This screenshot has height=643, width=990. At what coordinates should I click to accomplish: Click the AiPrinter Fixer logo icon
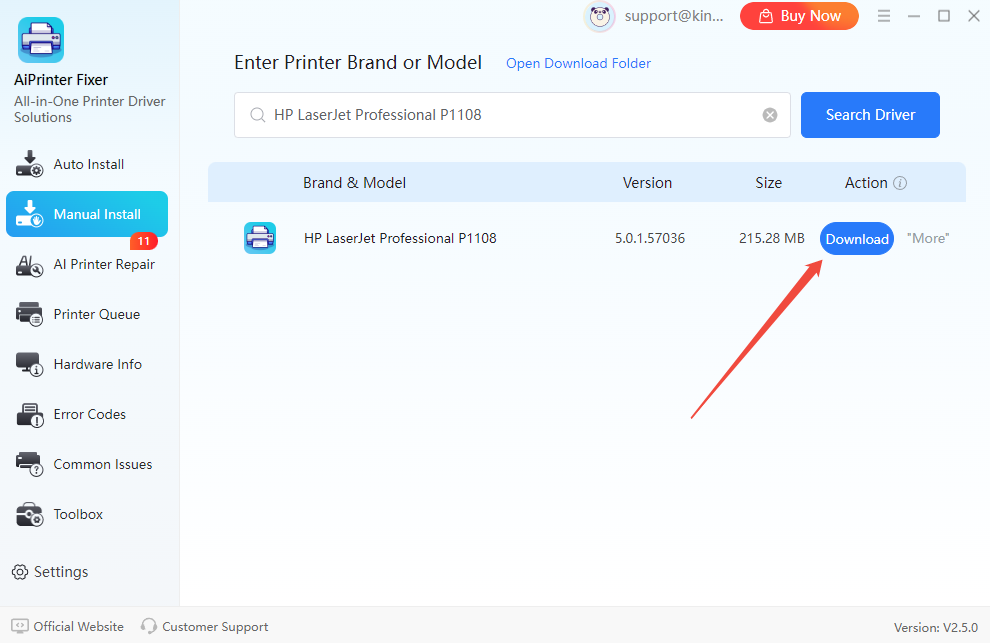click(x=41, y=40)
